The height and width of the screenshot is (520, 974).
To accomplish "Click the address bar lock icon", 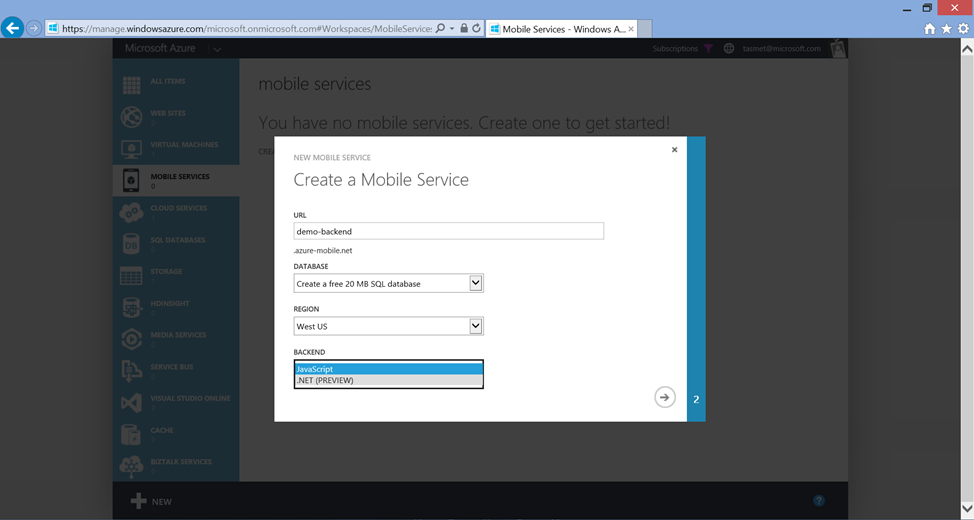I will pyautogui.click(x=464, y=28).
